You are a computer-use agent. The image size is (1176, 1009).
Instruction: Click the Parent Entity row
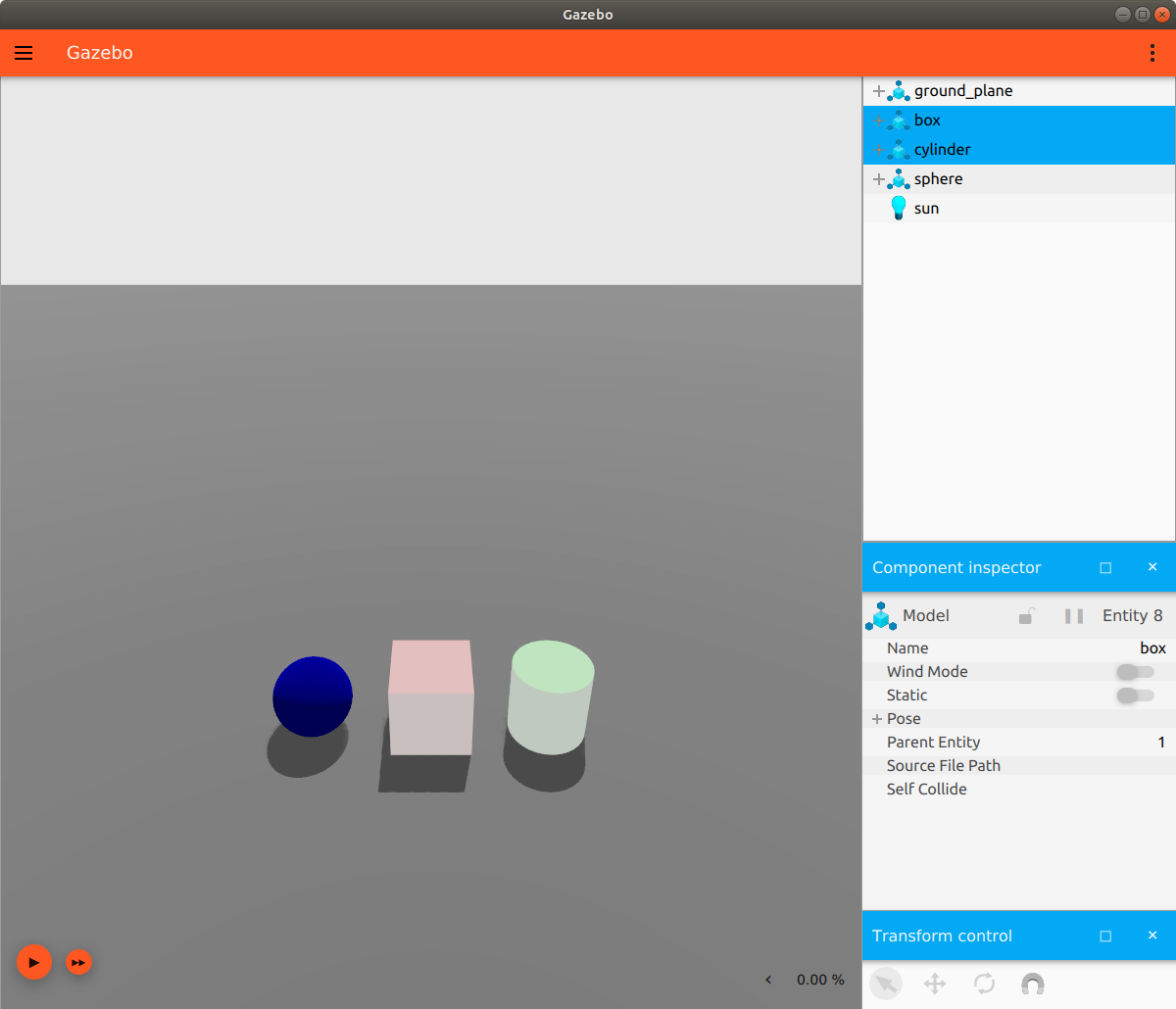pos(1019,743)
